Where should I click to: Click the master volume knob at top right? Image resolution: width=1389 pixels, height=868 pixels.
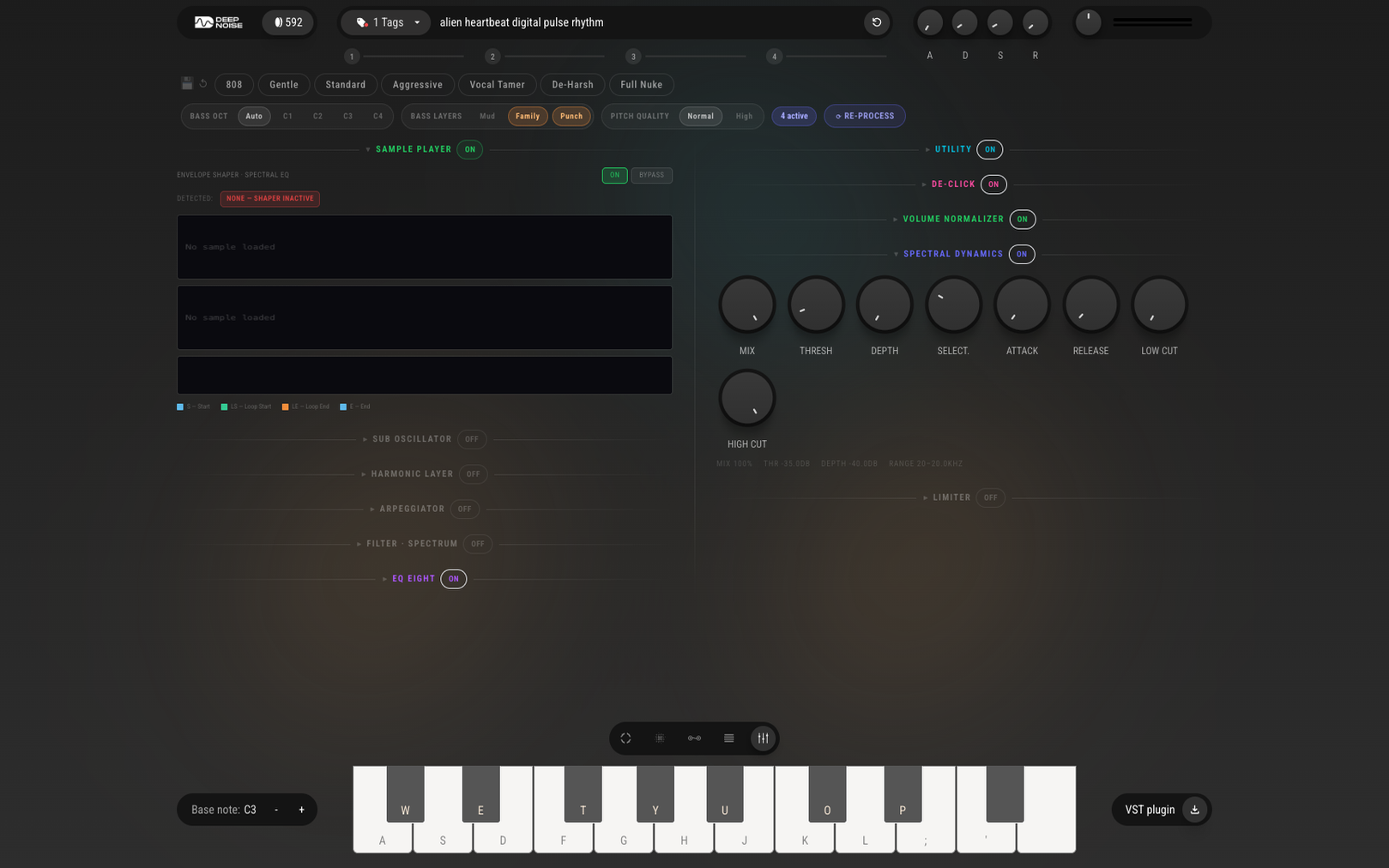point(1088,22)
